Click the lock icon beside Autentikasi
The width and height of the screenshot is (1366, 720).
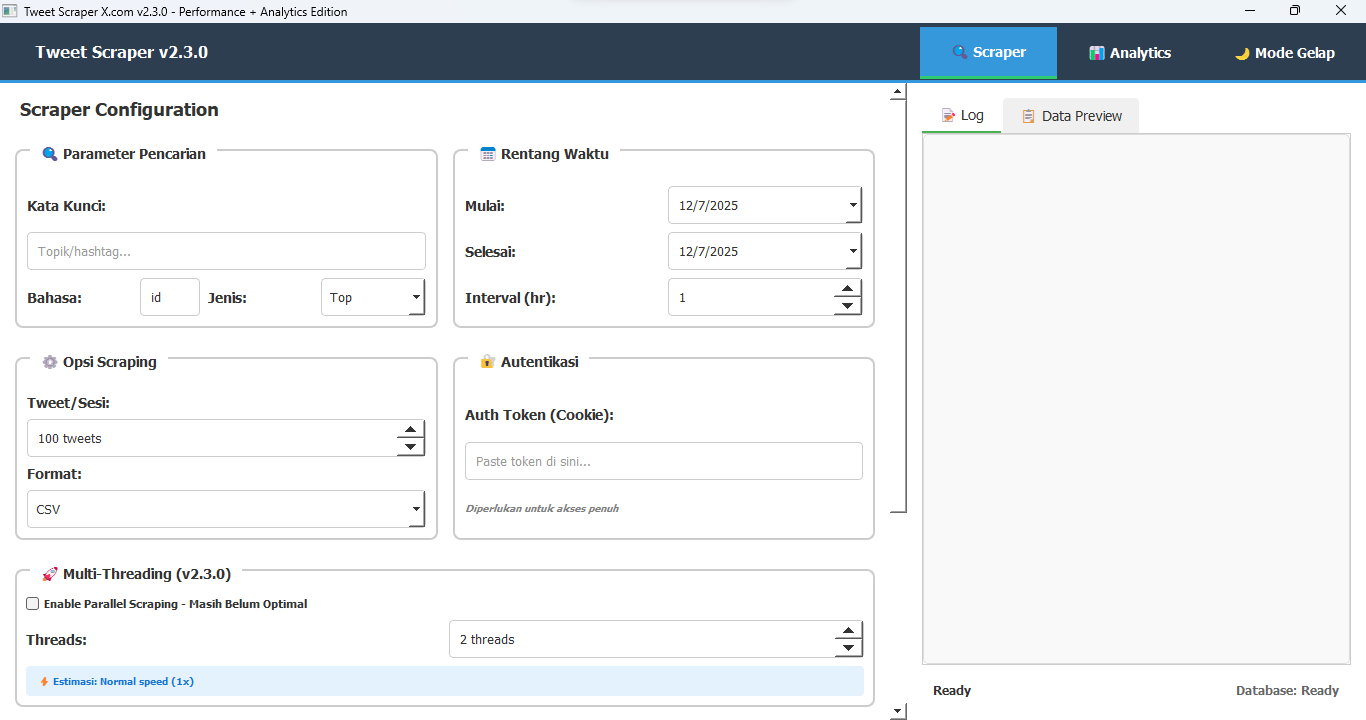click(x=488, y=362)
